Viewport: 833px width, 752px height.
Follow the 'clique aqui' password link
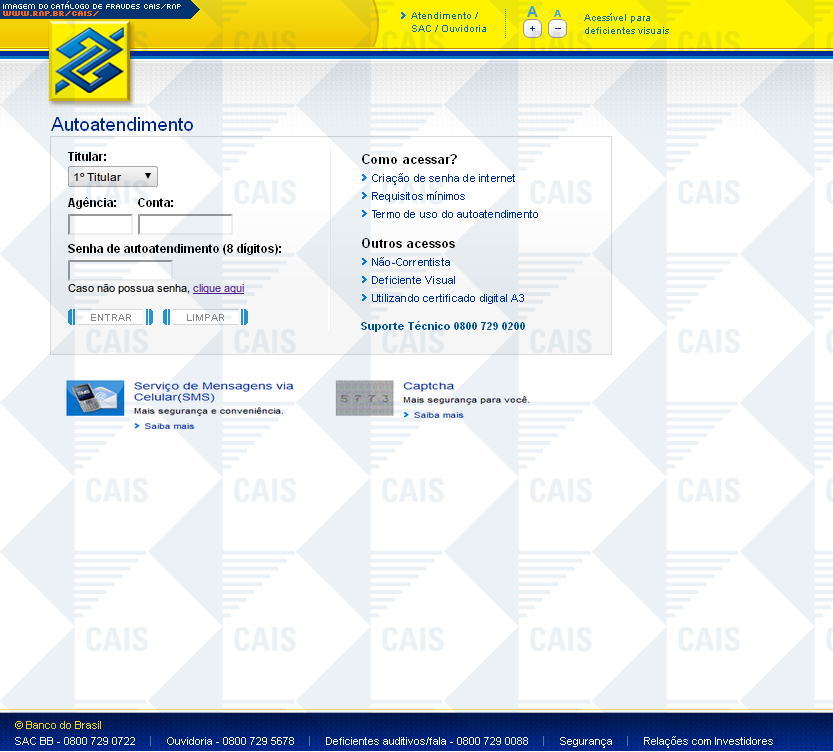point(218,289)
